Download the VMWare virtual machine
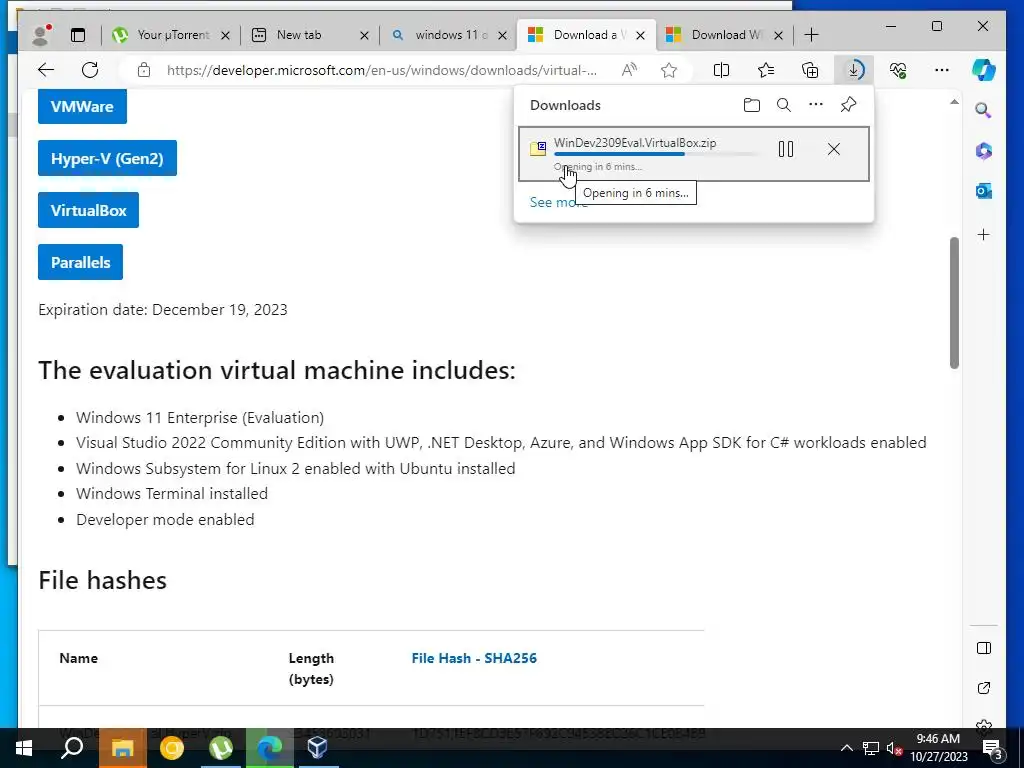1024x768 pixels. [x=82, y=106]
